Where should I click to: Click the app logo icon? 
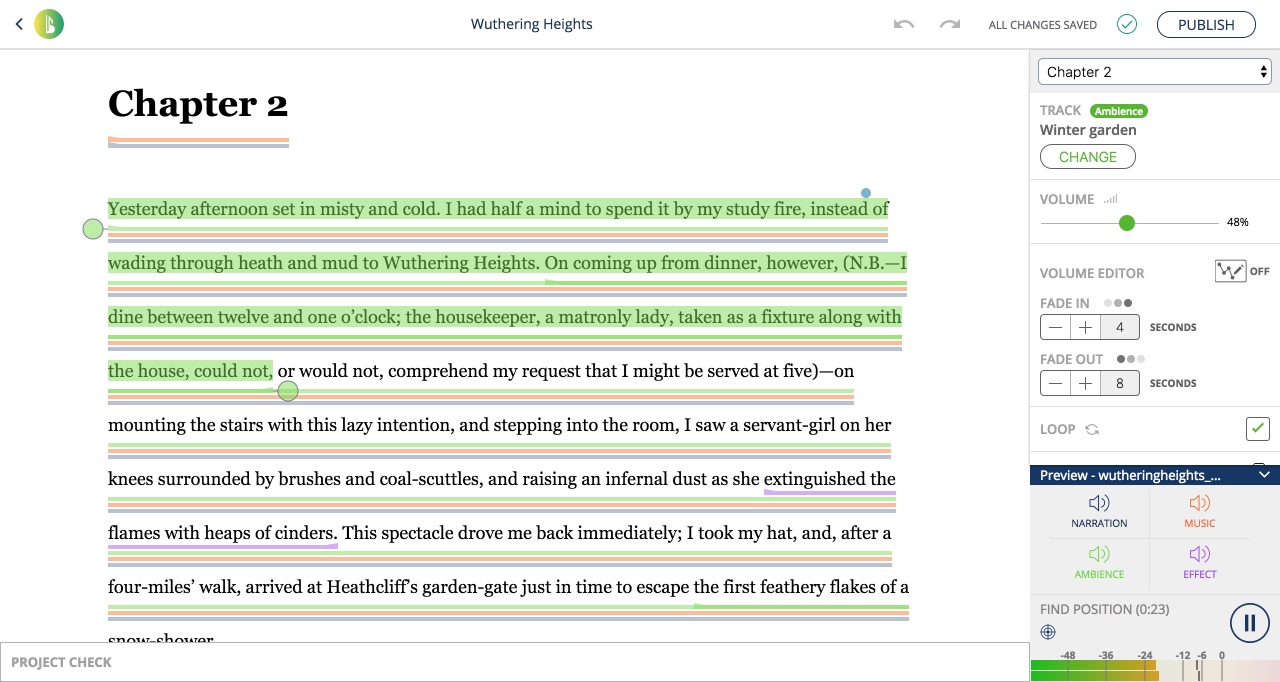(x=49, y=24)
